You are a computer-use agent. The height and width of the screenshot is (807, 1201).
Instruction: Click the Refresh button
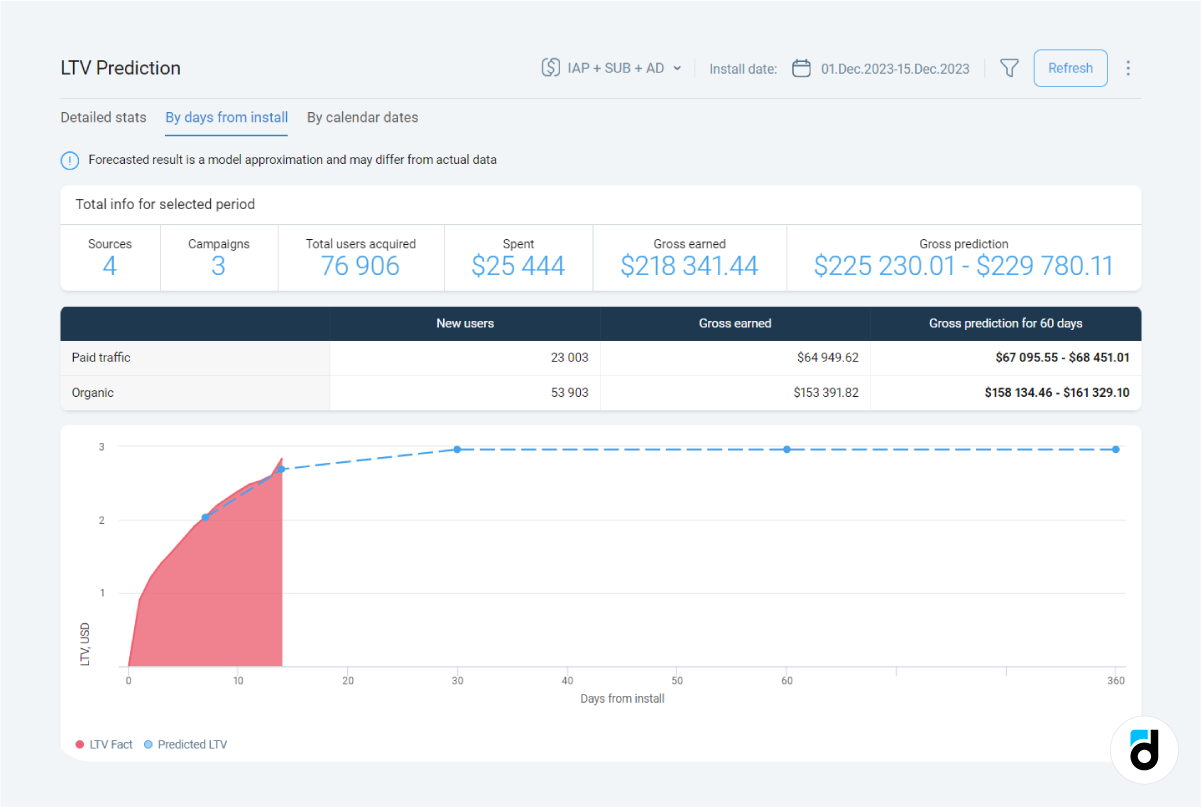[1070, 67]
